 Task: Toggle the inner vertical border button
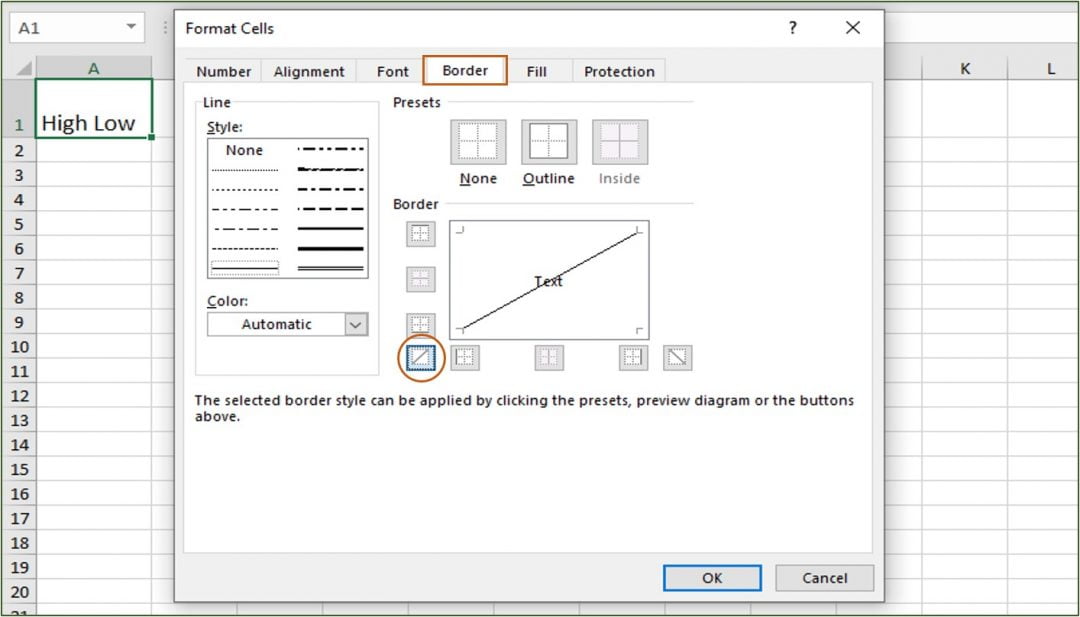pyautogui.click(x=548, y=358)
